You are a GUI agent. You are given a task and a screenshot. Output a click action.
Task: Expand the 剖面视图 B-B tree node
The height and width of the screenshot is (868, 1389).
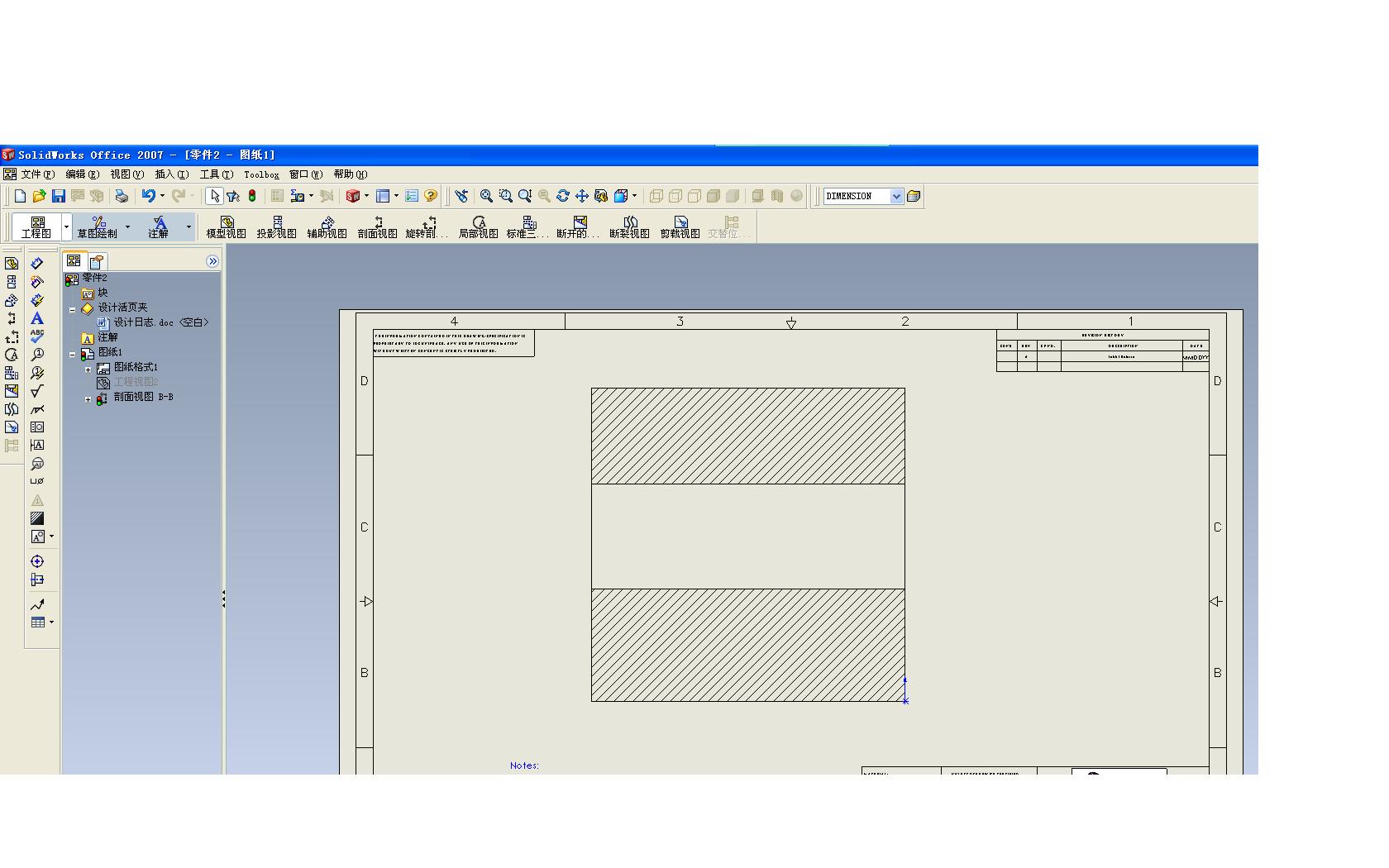point(88,399)
